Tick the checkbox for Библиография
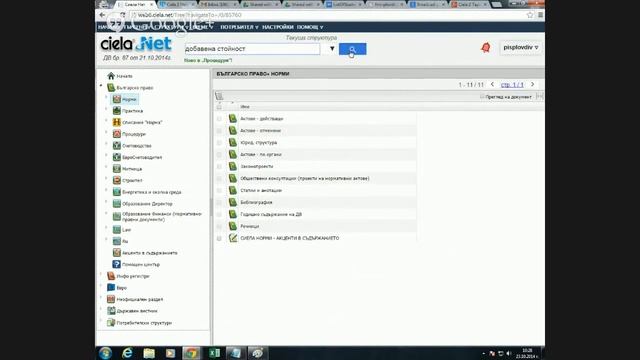Screen dimensions: 640x360 [219, 202]
